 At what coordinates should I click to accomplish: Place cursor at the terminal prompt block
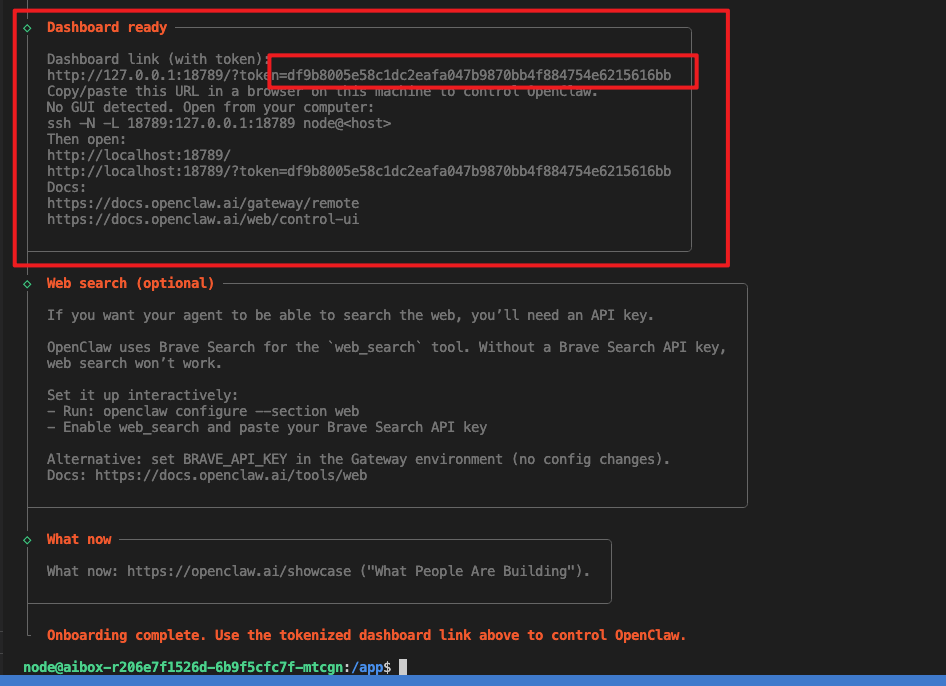coord(402,667)
